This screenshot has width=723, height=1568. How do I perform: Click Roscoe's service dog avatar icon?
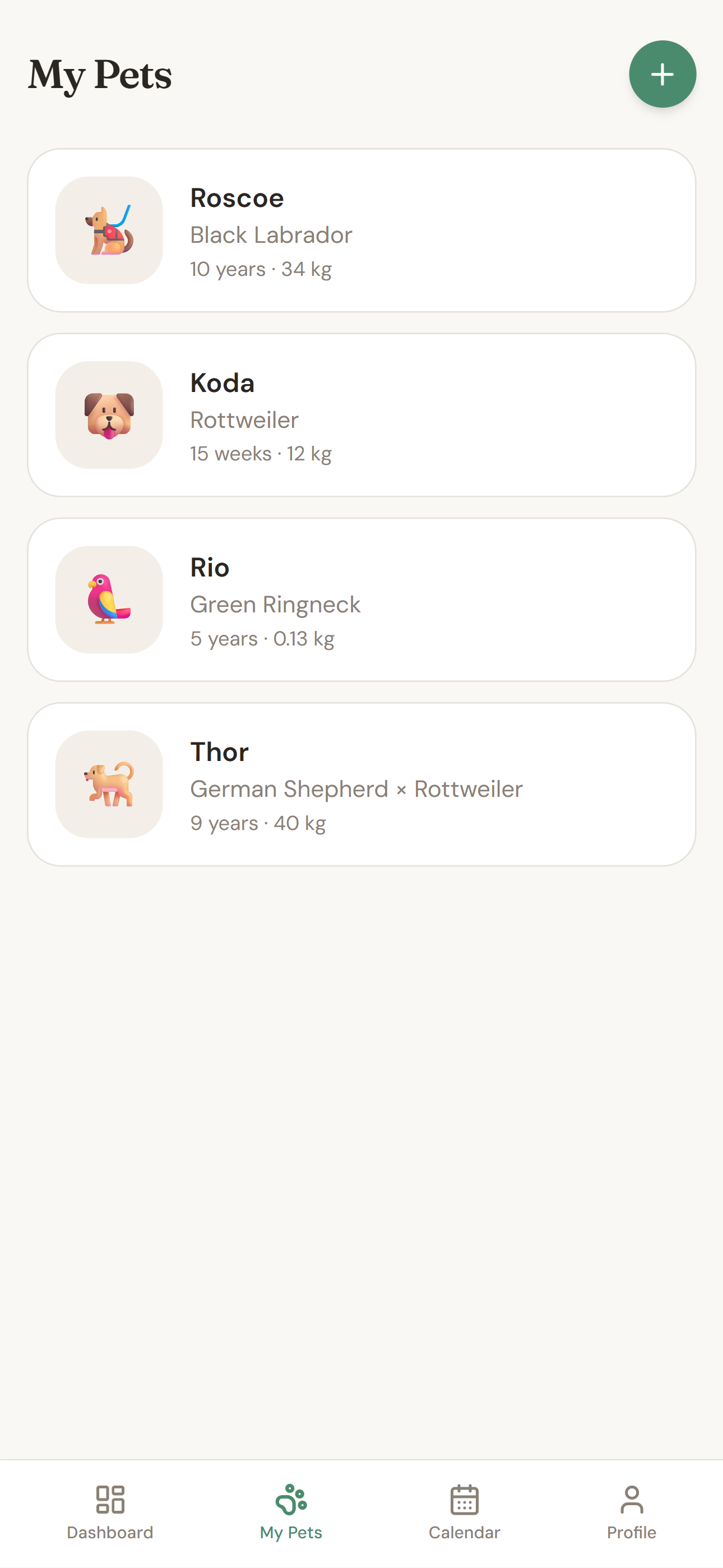(x=109, y=230)
